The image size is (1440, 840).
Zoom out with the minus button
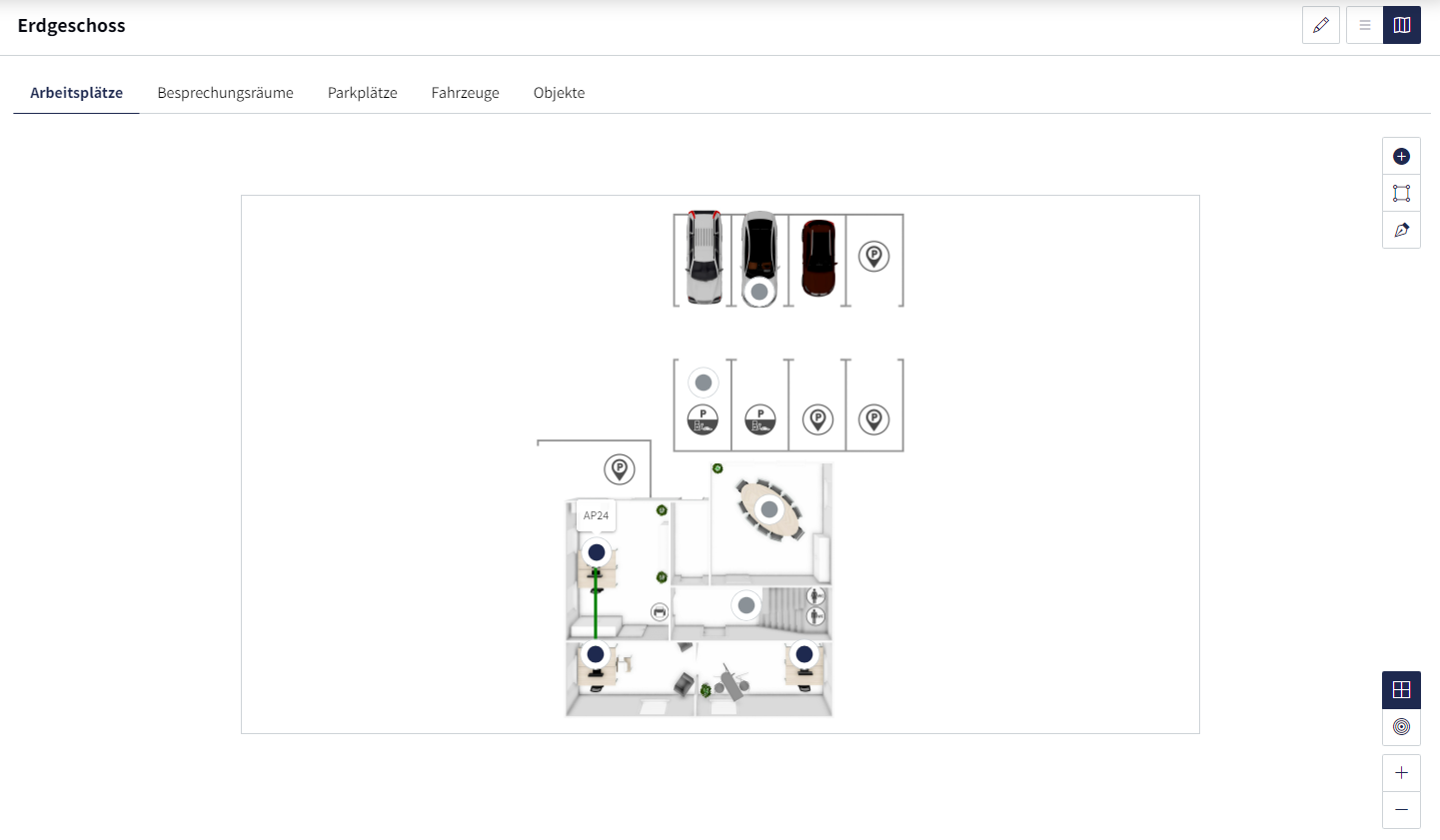pyautogui.click(x=1401, y=810)
